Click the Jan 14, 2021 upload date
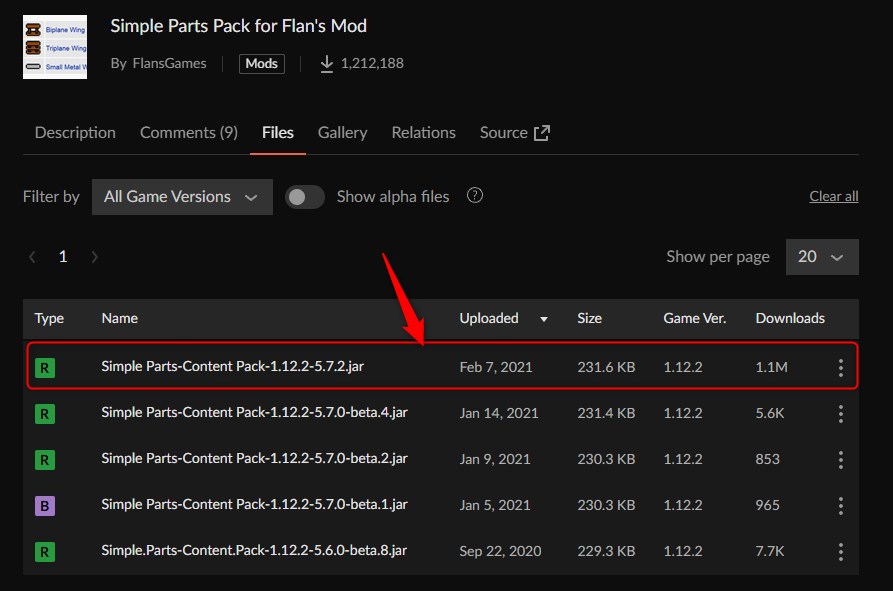Image resolution: width=893 pixels, height=591 pixels. [499, 413]
